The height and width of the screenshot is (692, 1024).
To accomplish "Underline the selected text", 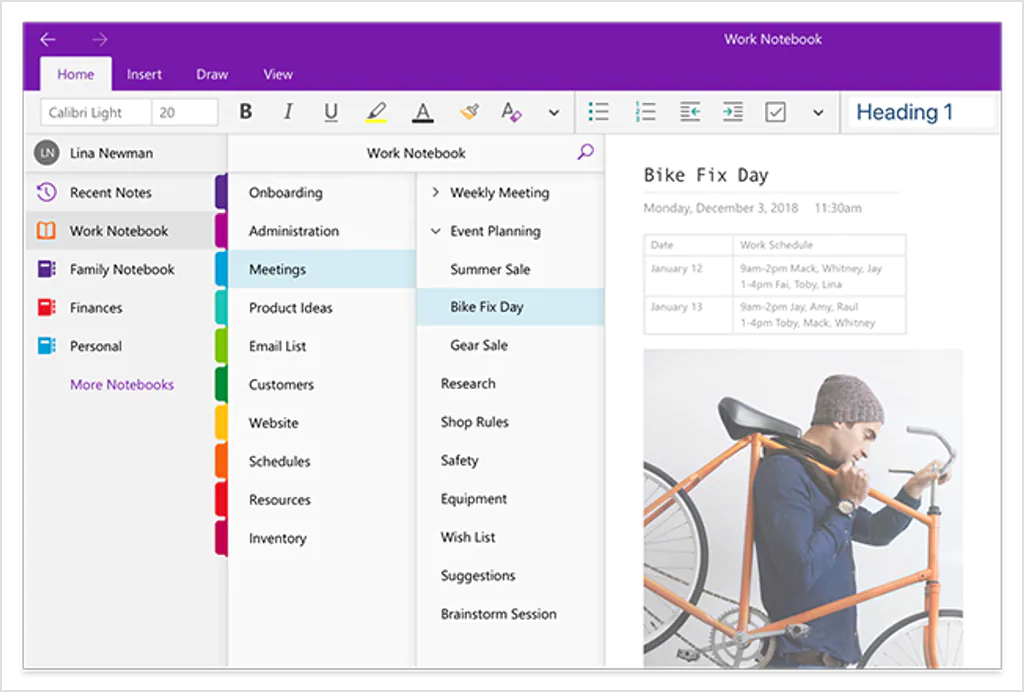I will [x=331, y=111].
